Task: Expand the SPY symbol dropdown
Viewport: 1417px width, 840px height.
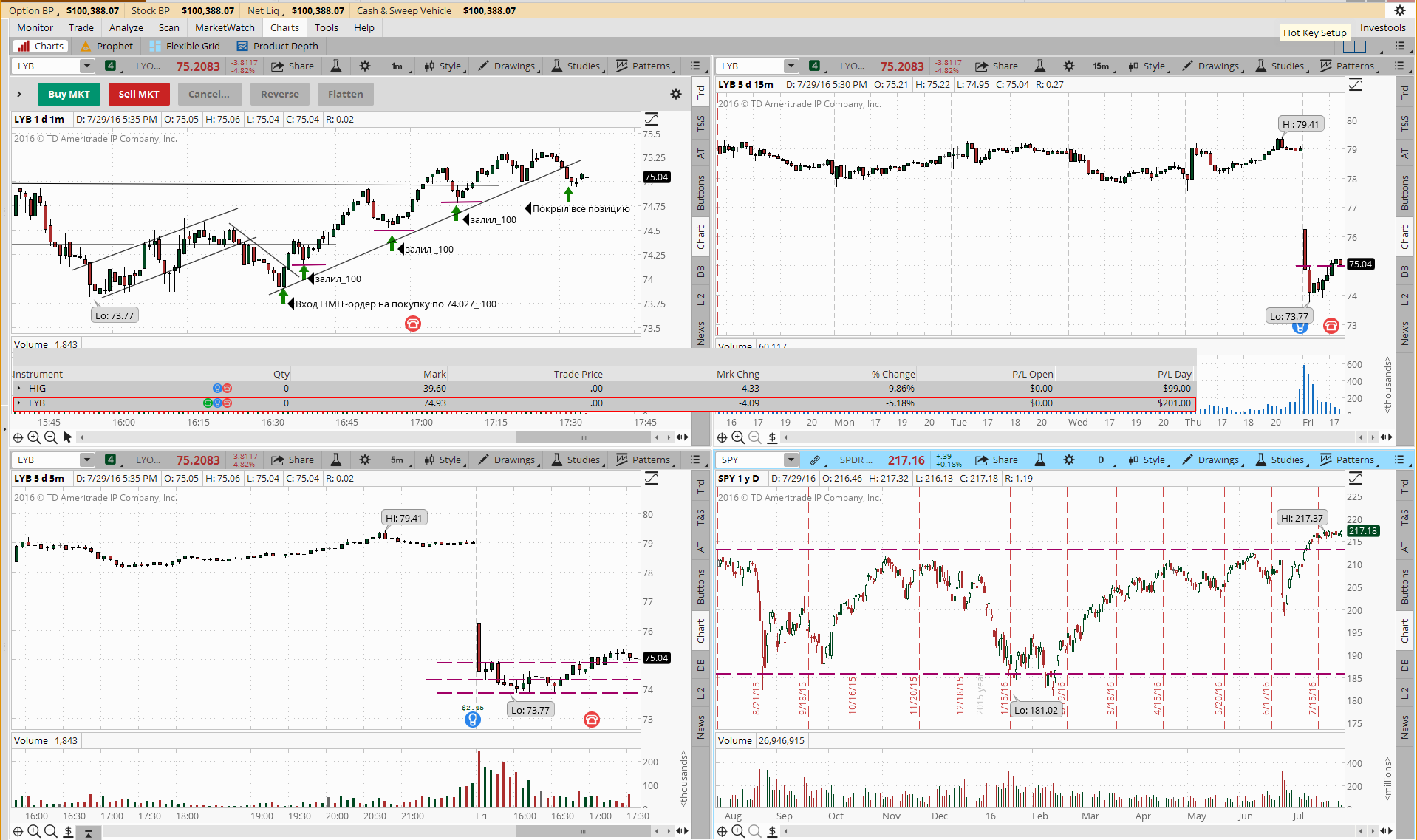Action: [791, 460]
